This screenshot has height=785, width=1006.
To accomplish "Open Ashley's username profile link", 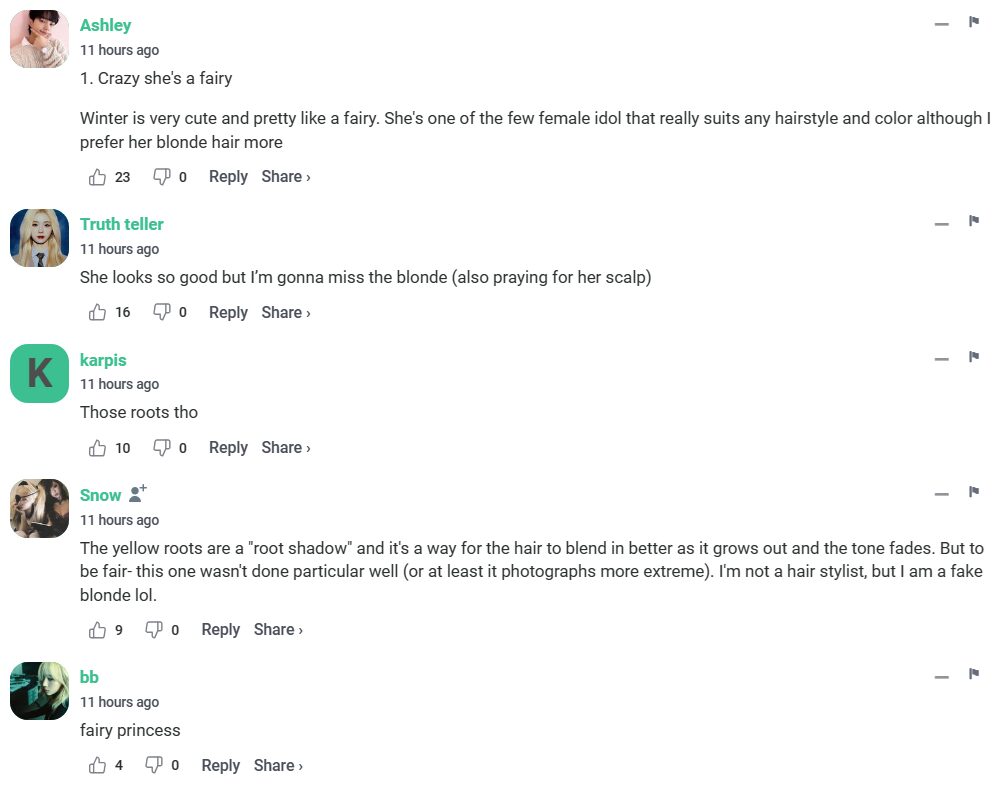I will click(105, 25).
